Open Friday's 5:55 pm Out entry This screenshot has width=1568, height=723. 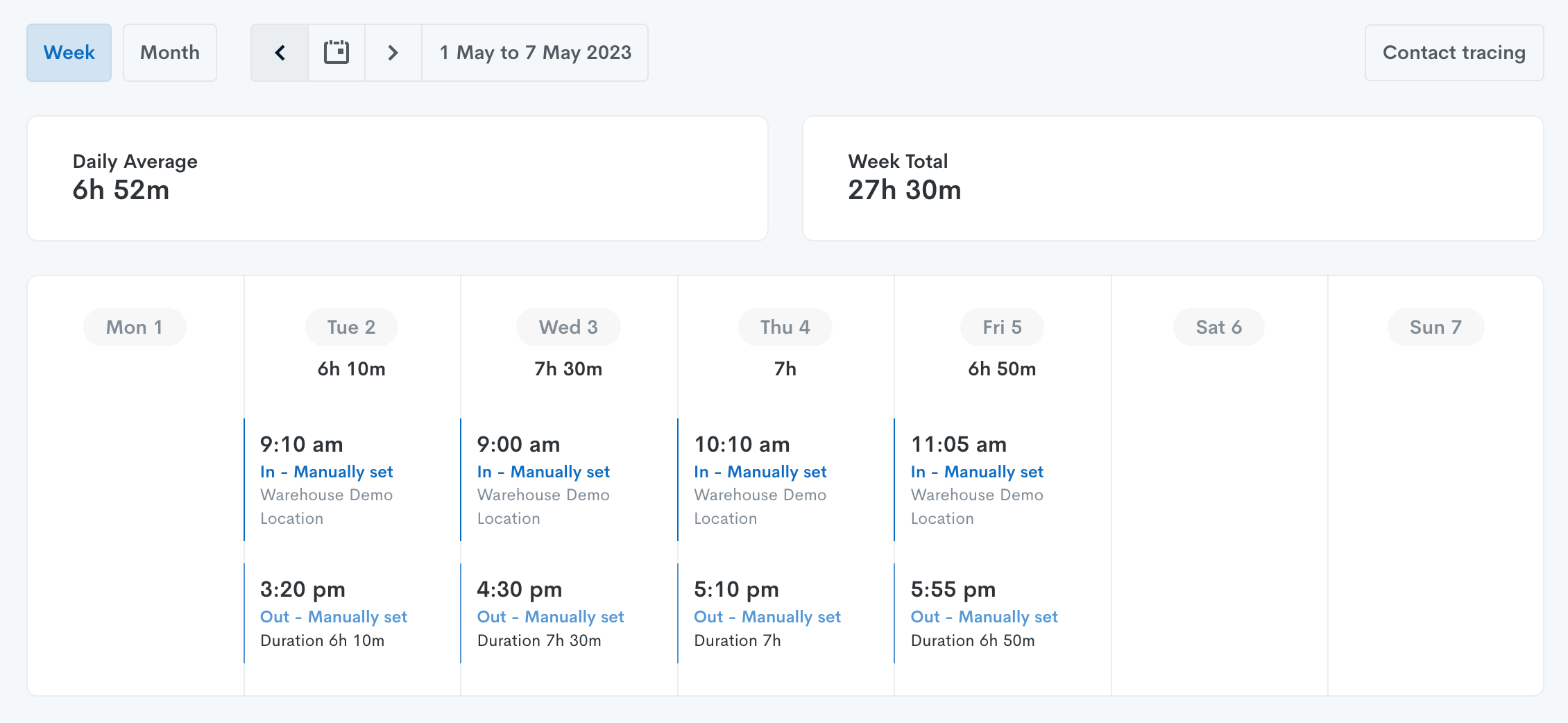click(x=984, y=614)
